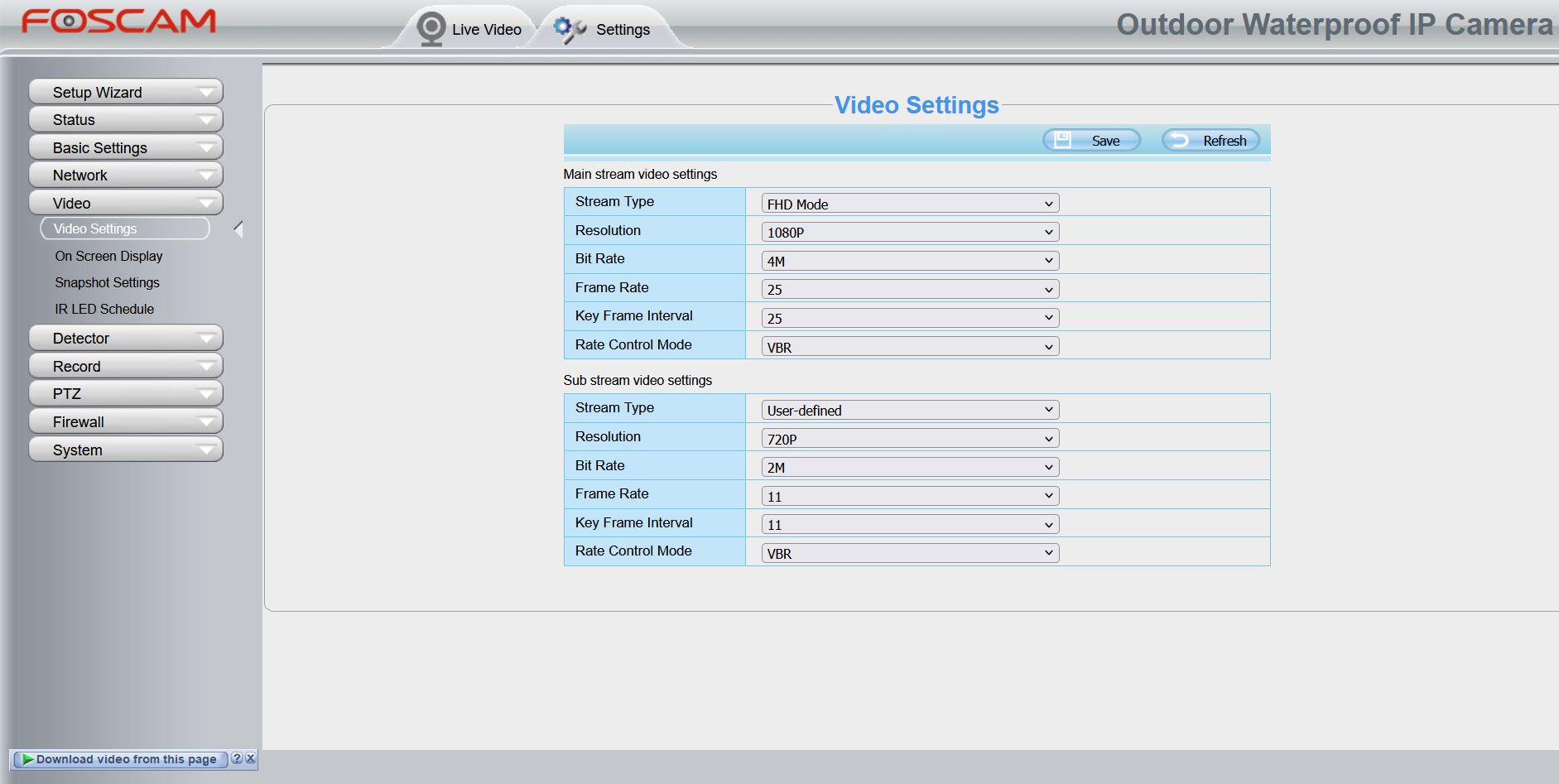1559x784 pixels.
Task: Open main stream Rate Control Mode dropdown
Action: point(910,347)
